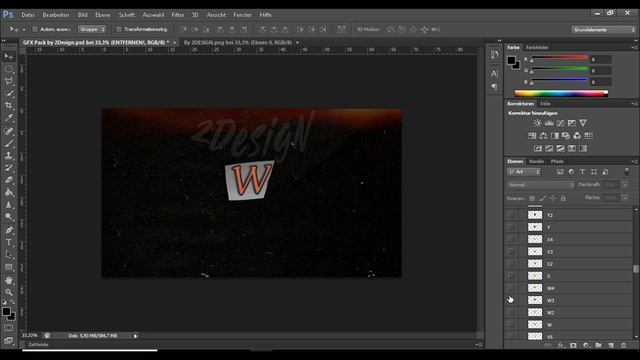Open the Deckkraft opacity slider arrow
The width and height of the screenshot is (640, 360).
coord(625,185)
